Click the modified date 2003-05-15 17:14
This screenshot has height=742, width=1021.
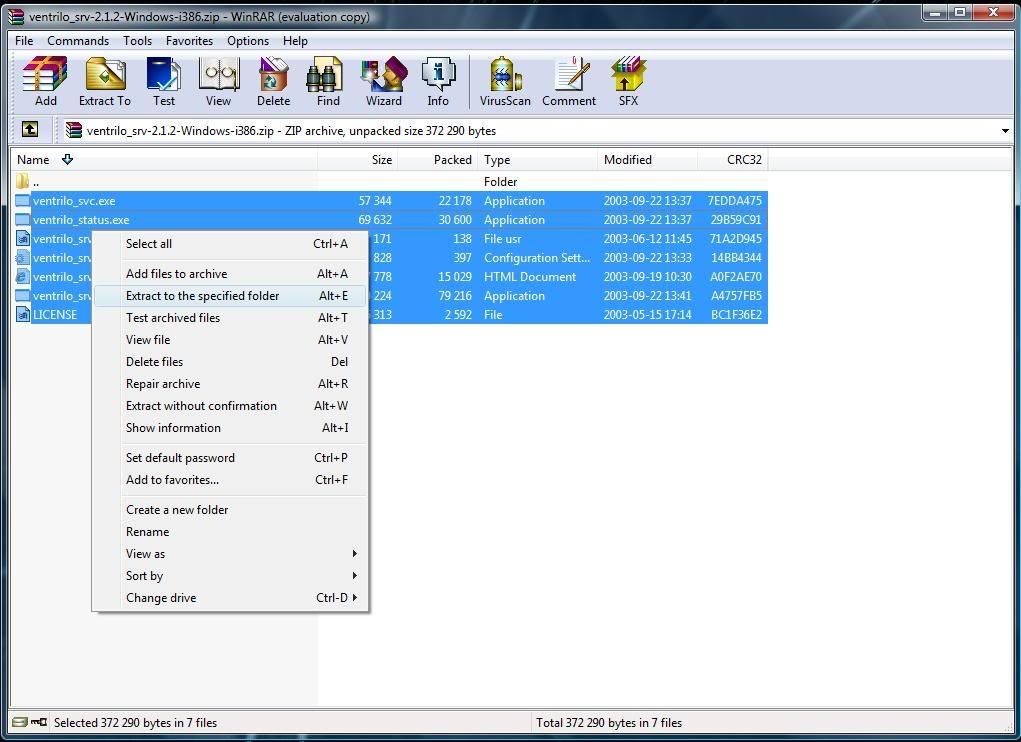[x=647, y=314]
